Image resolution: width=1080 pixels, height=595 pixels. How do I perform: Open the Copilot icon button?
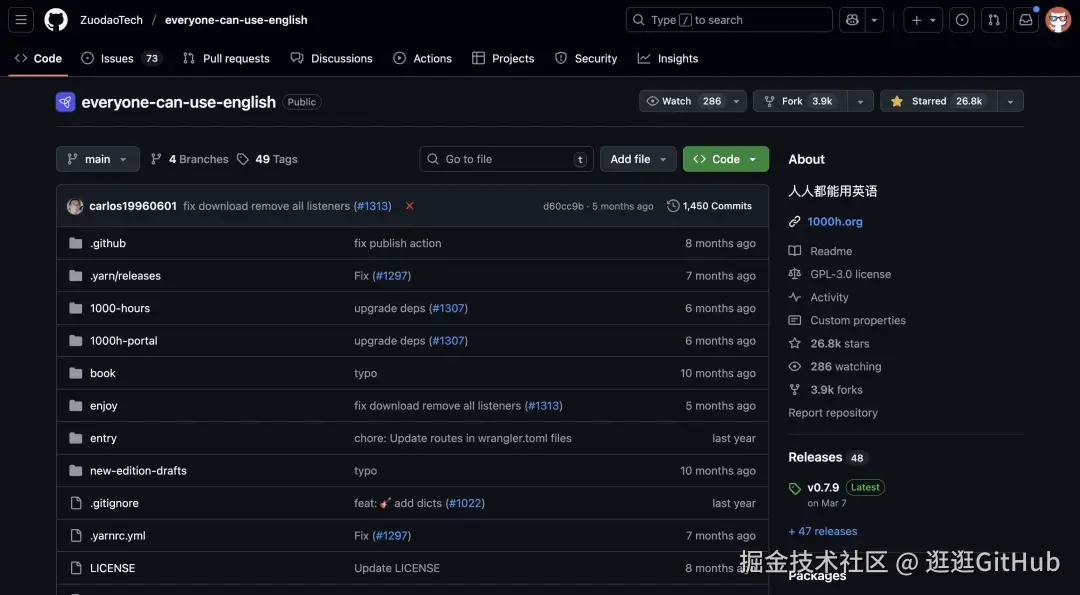pyautogui.click(x=852, y=20)
